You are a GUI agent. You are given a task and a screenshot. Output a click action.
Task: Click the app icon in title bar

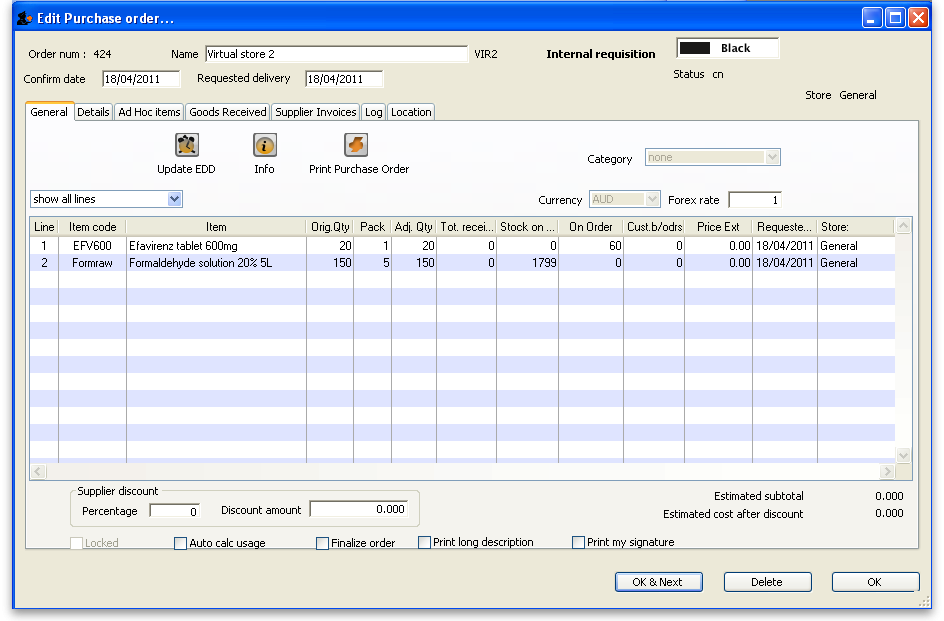tap(22, 18)
